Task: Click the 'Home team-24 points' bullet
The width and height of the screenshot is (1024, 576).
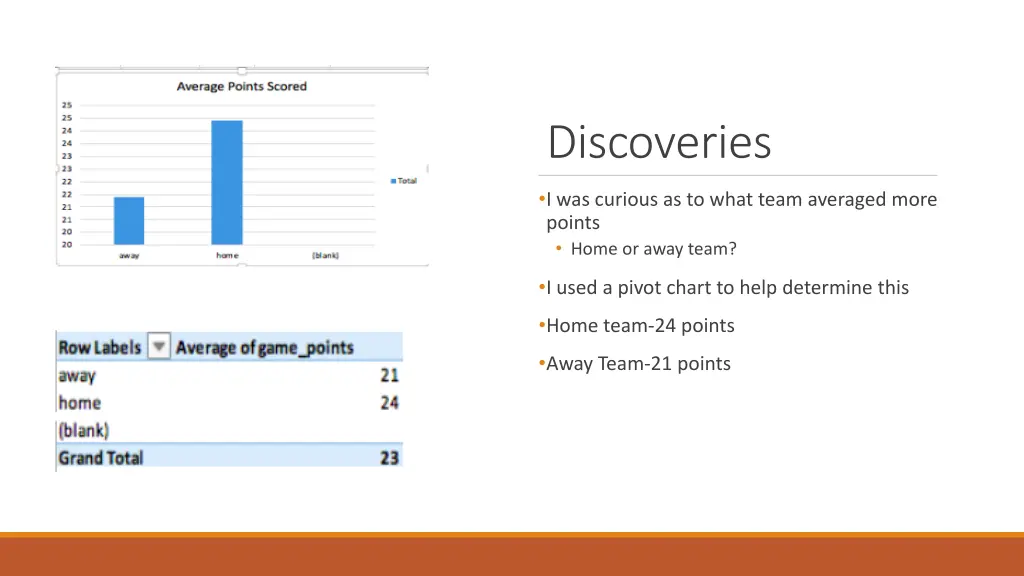Action: pos(640,325)
